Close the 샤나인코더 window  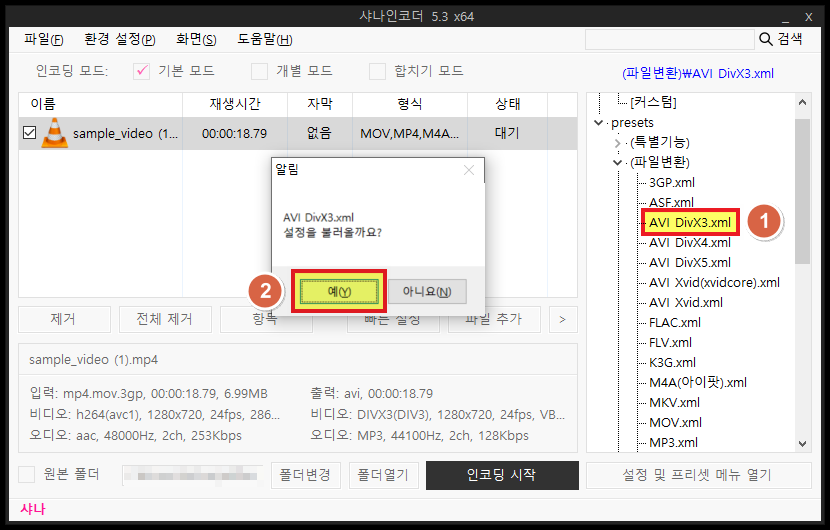(x=808, y=17)
